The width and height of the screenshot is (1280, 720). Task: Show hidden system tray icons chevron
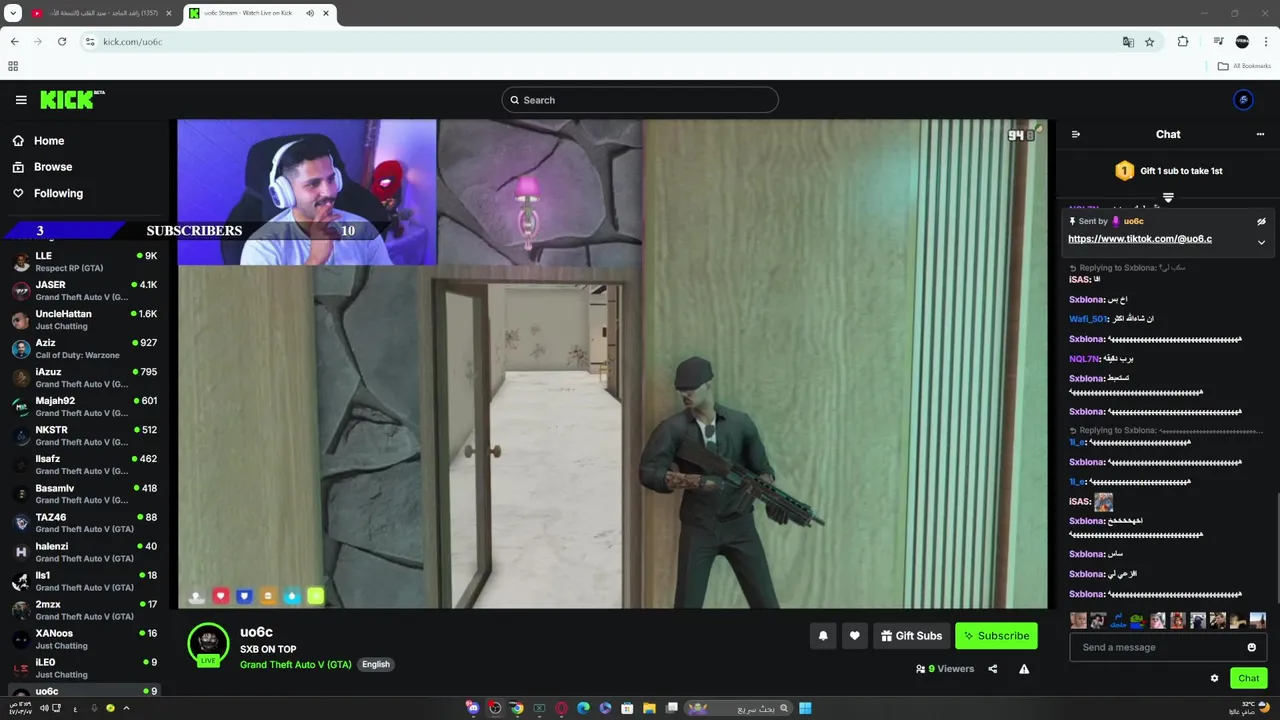(x=126, y=708)
